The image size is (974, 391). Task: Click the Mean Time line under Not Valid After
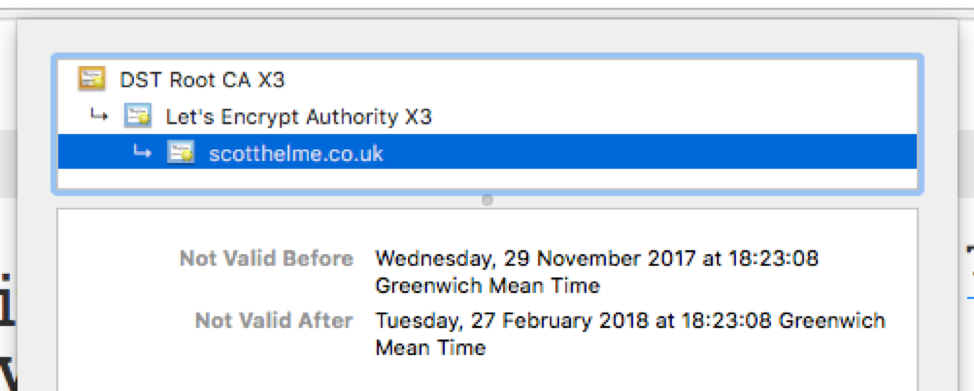click(x=430, y=347)
